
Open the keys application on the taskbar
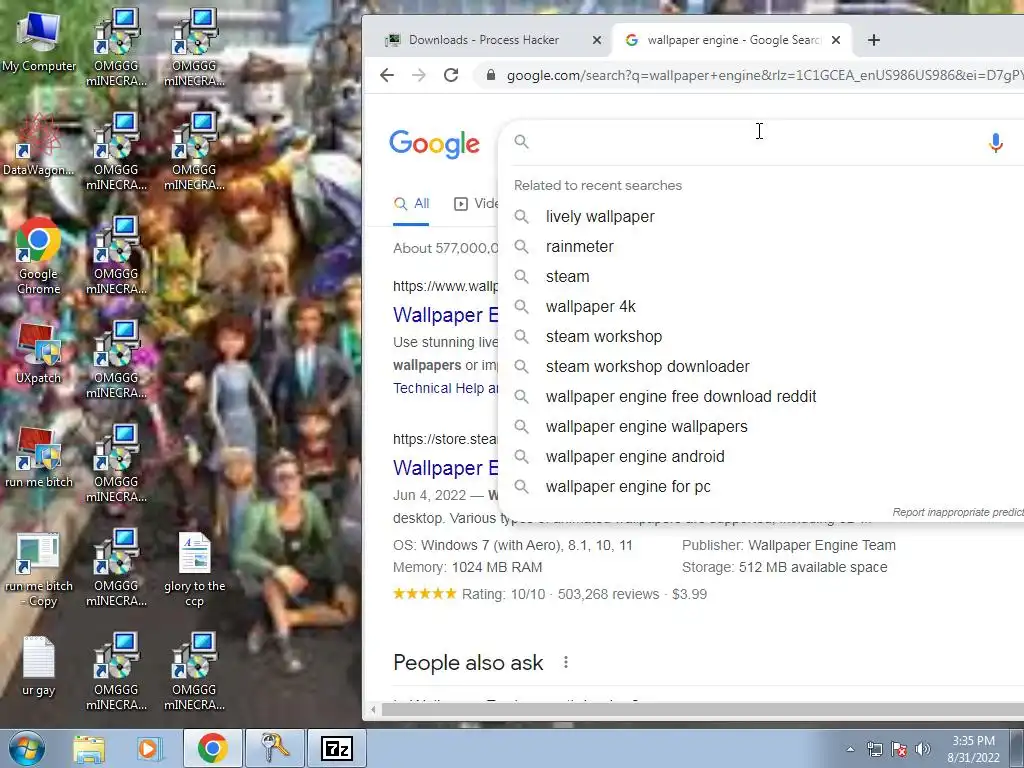point(275,748)
